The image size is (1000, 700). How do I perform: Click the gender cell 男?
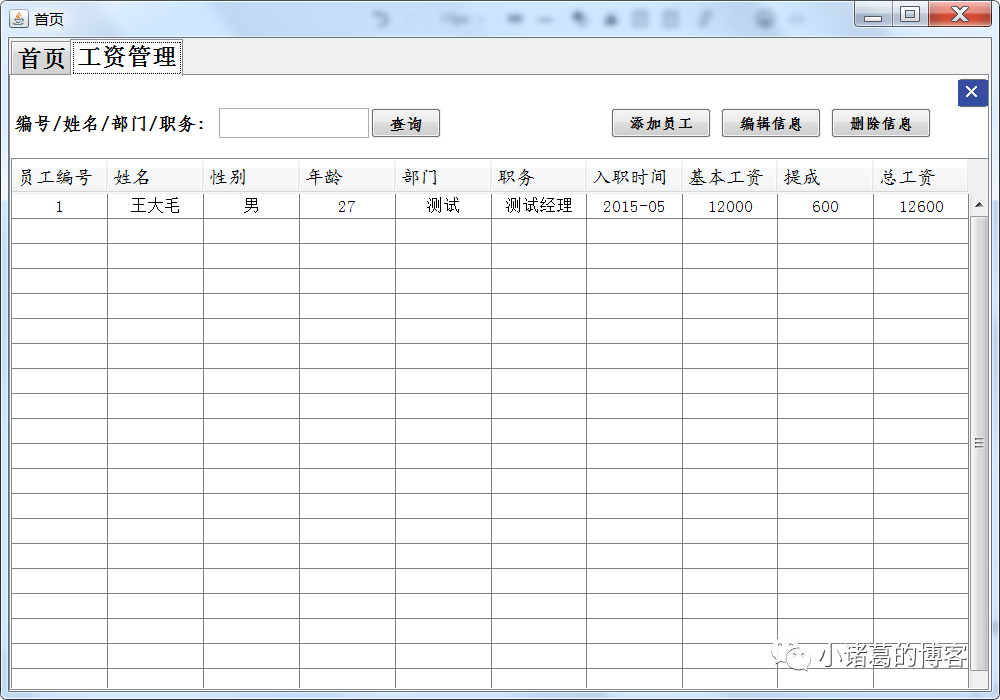coord(251,206)
